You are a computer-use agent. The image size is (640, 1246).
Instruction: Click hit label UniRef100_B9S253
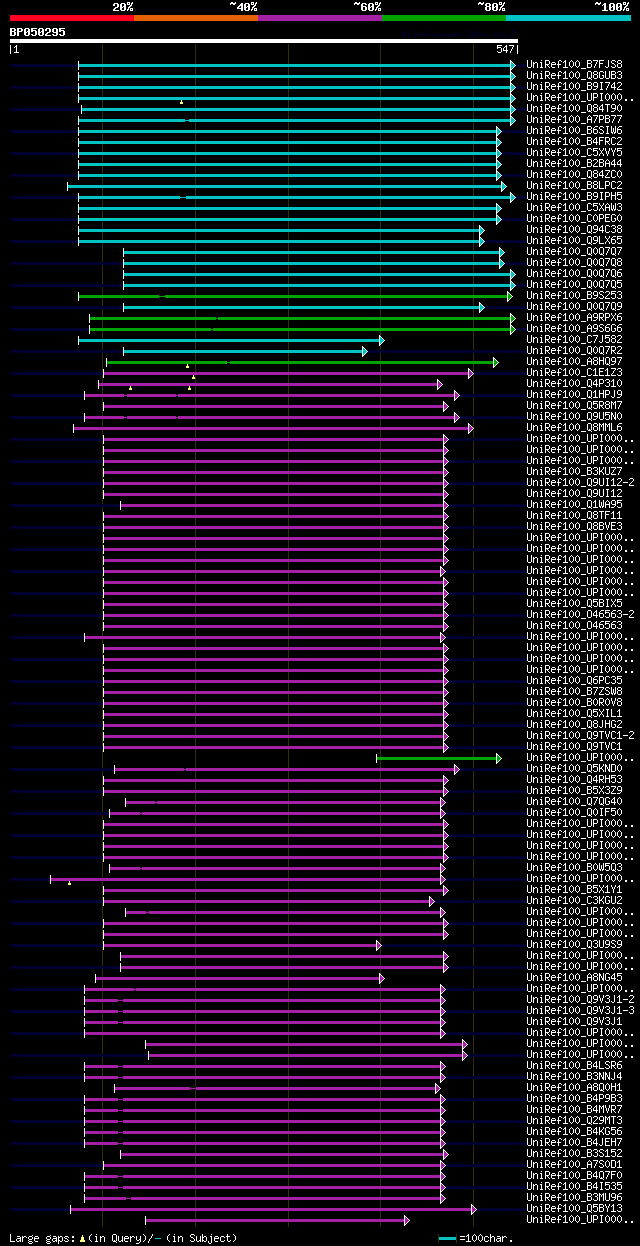tap(574, 295)
